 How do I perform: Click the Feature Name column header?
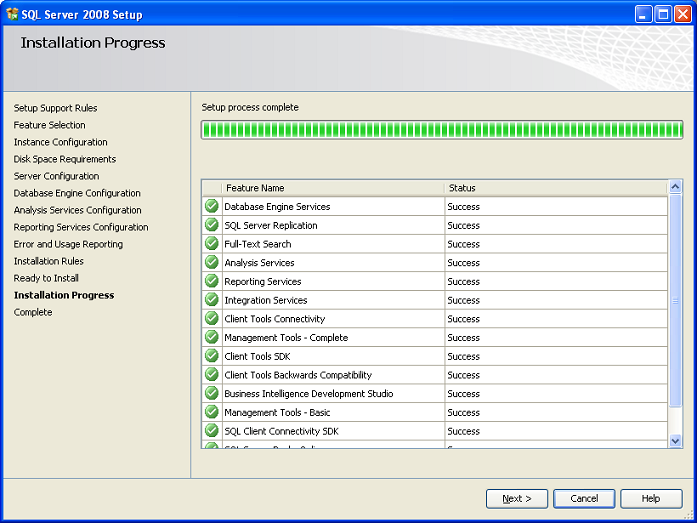(332, 188)
